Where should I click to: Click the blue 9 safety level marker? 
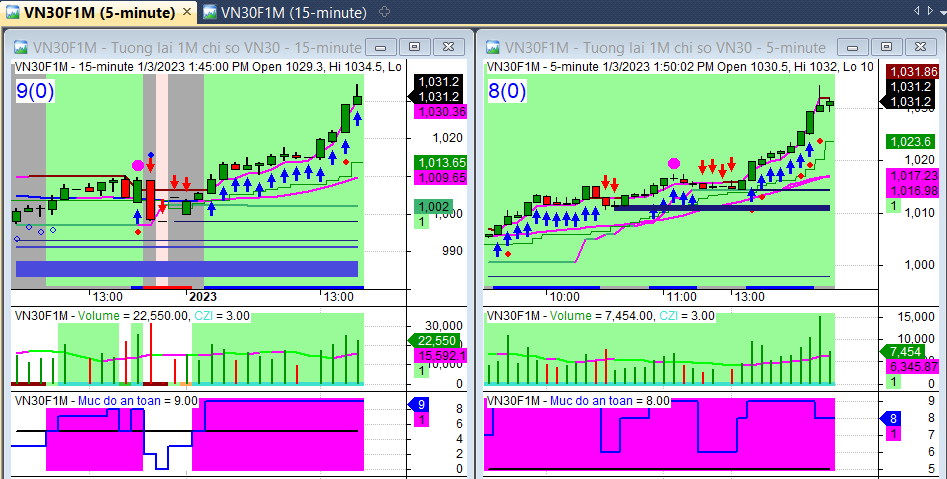(x=419, y=405)
